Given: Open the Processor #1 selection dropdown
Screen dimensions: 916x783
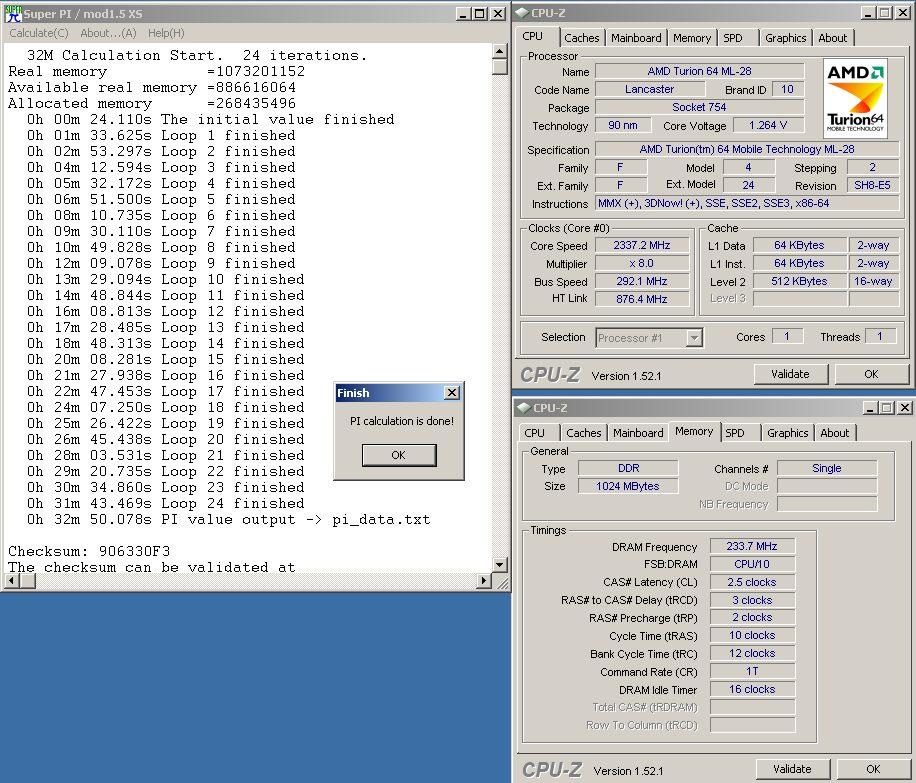Looking at the screenshot, I should click(x=694, y=338).
